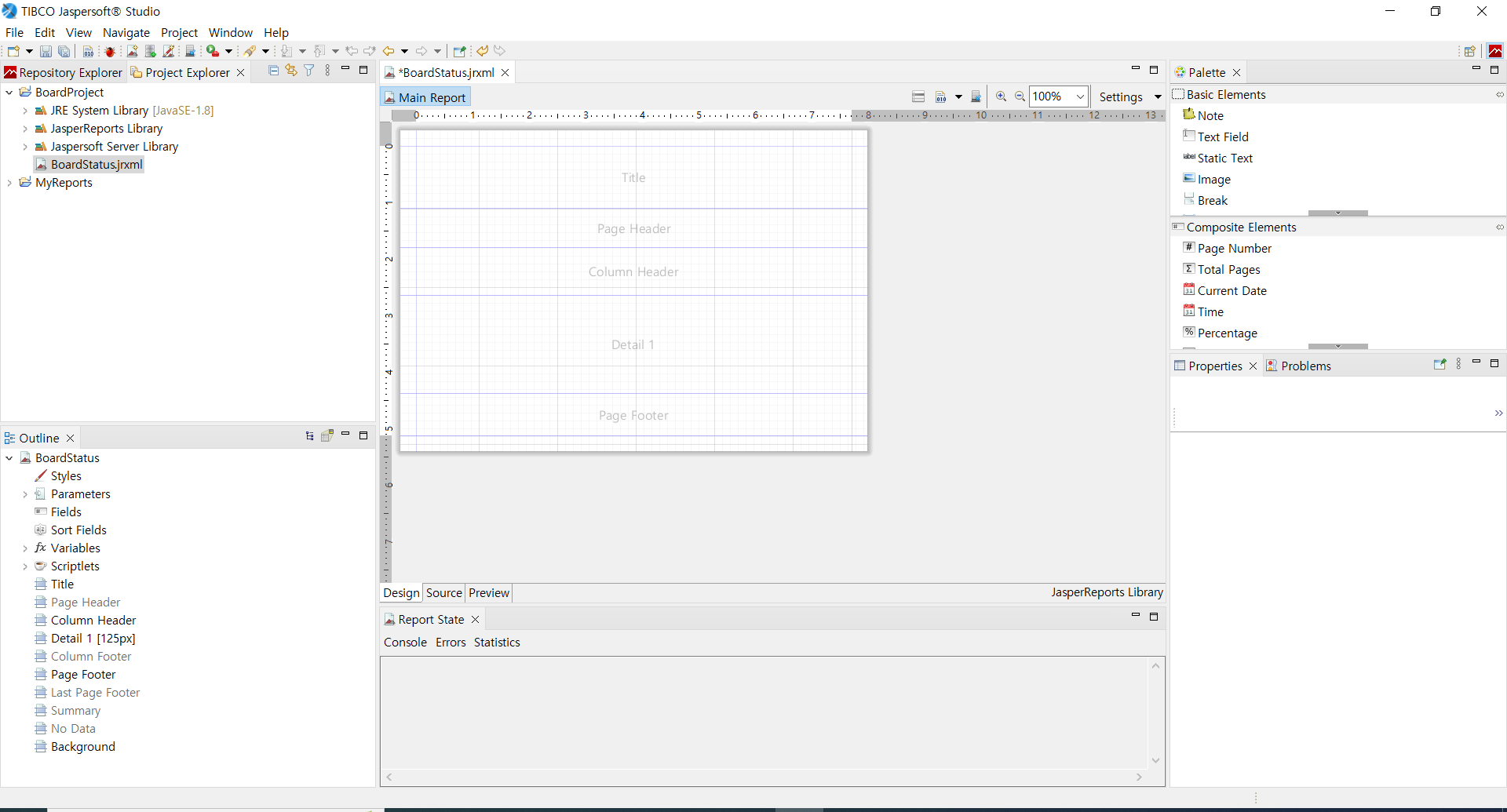Expand the Parameters outline node
This screenshot has height=812, width=1507.
[x=25, y=494]
